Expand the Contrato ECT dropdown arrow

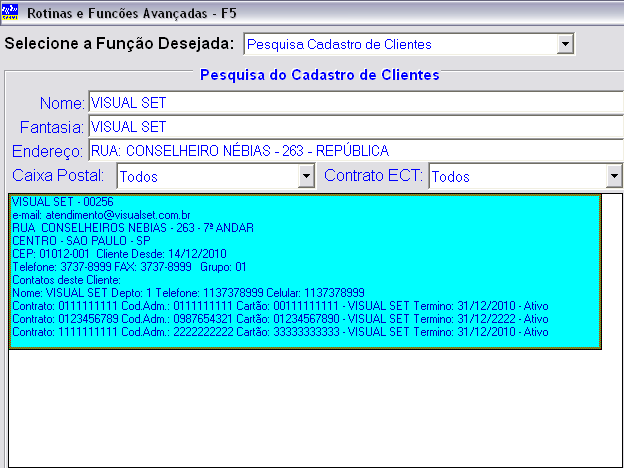614,176
